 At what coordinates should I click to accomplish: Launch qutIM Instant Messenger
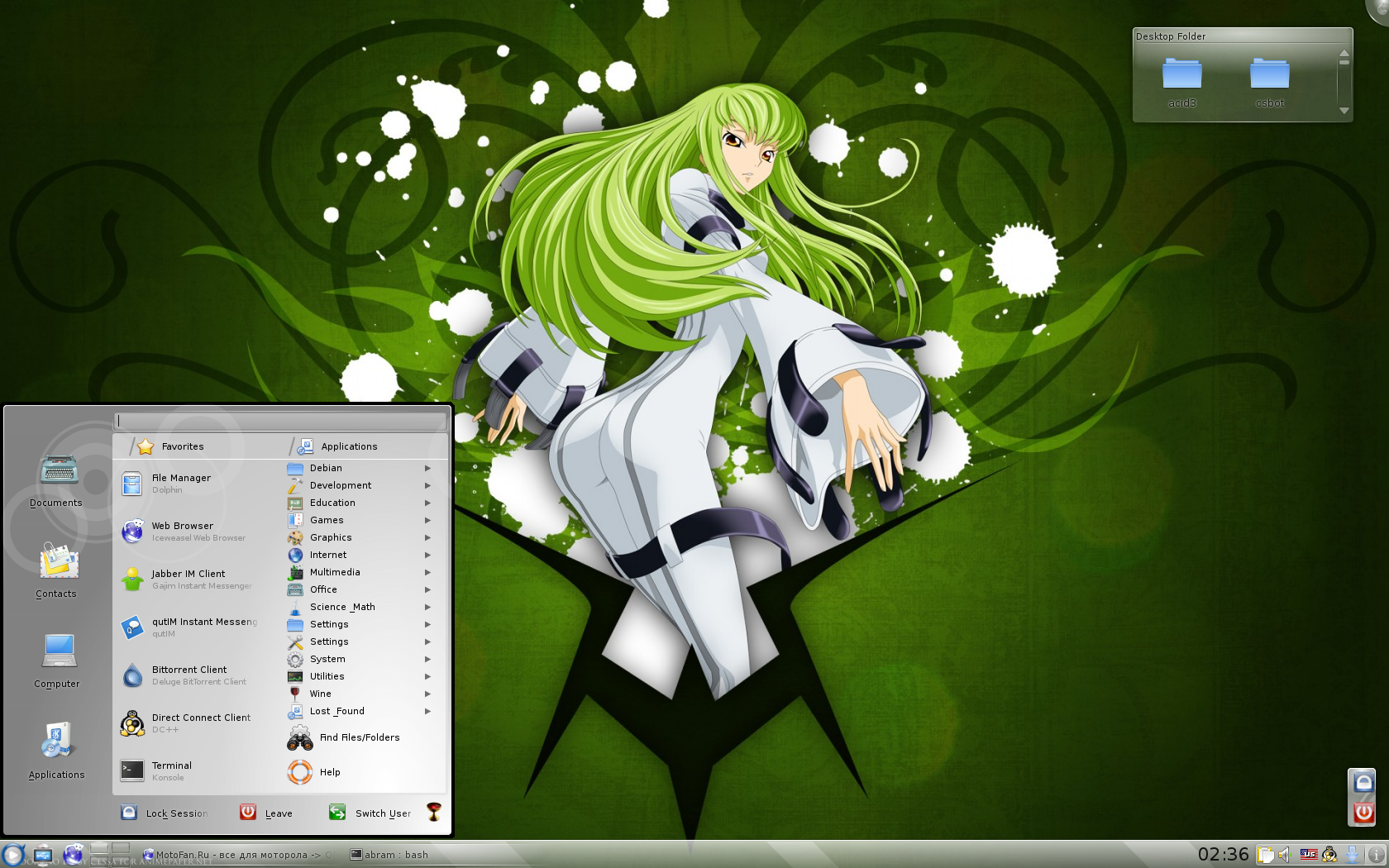[197, 627]
